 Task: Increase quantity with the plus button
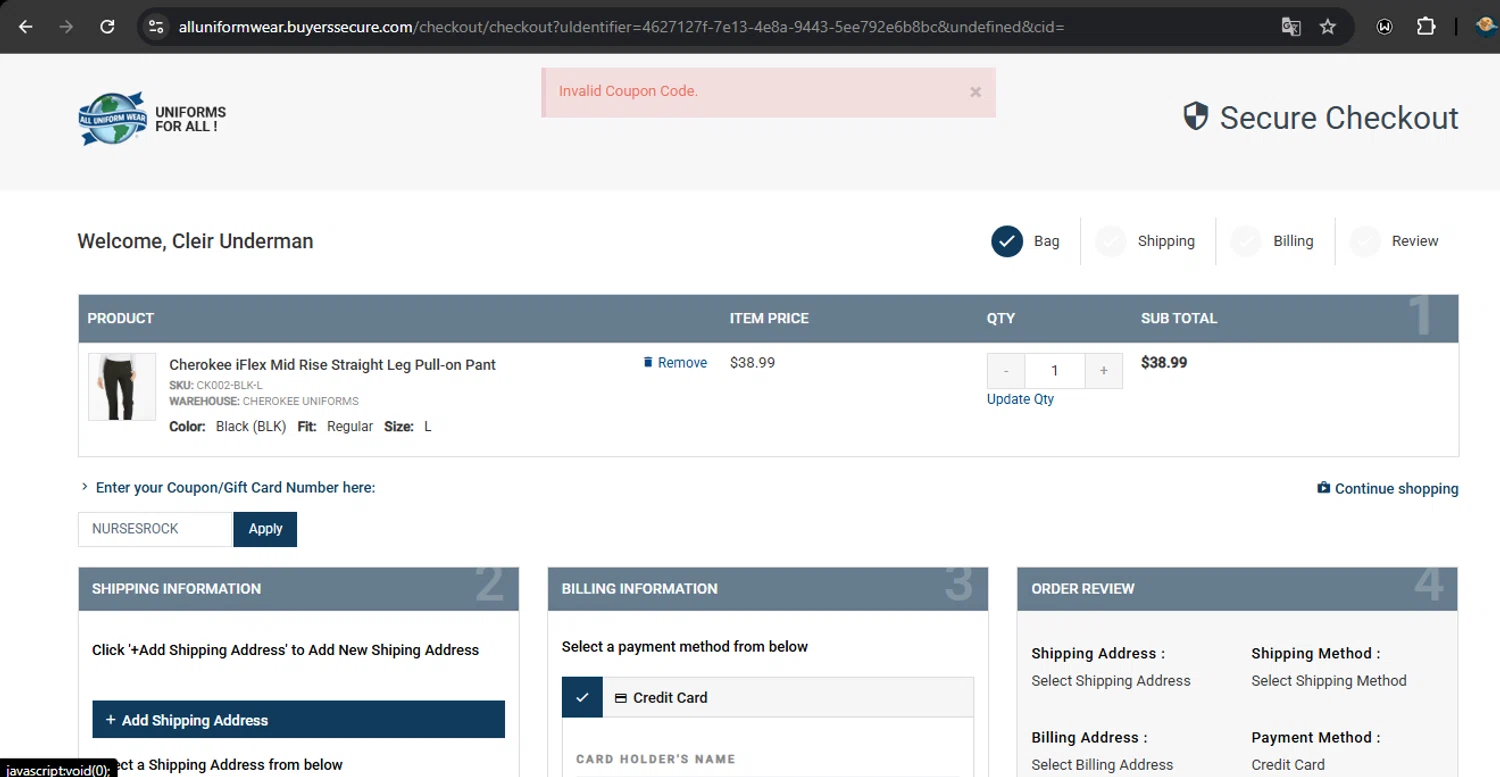1104,371
